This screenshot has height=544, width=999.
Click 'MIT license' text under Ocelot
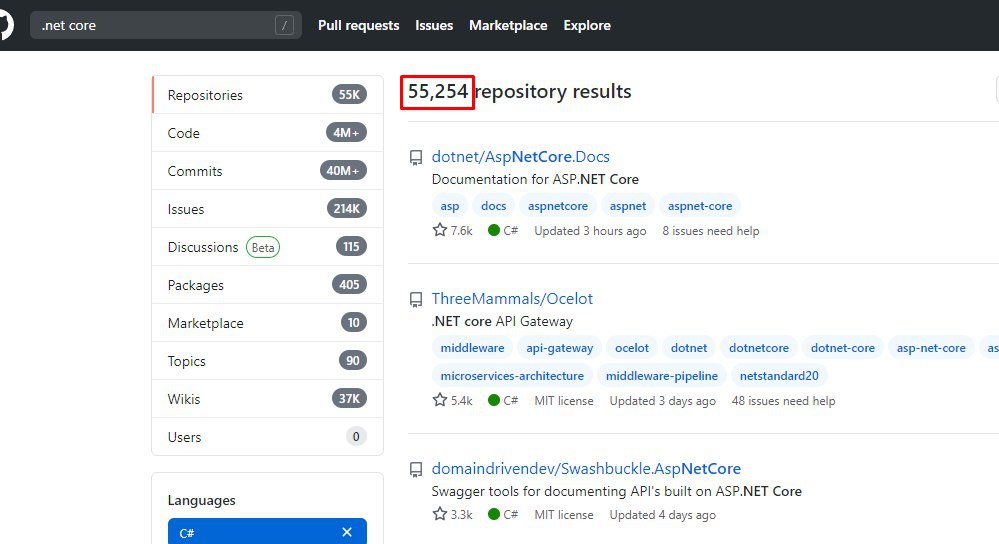[x=564, y=401]
